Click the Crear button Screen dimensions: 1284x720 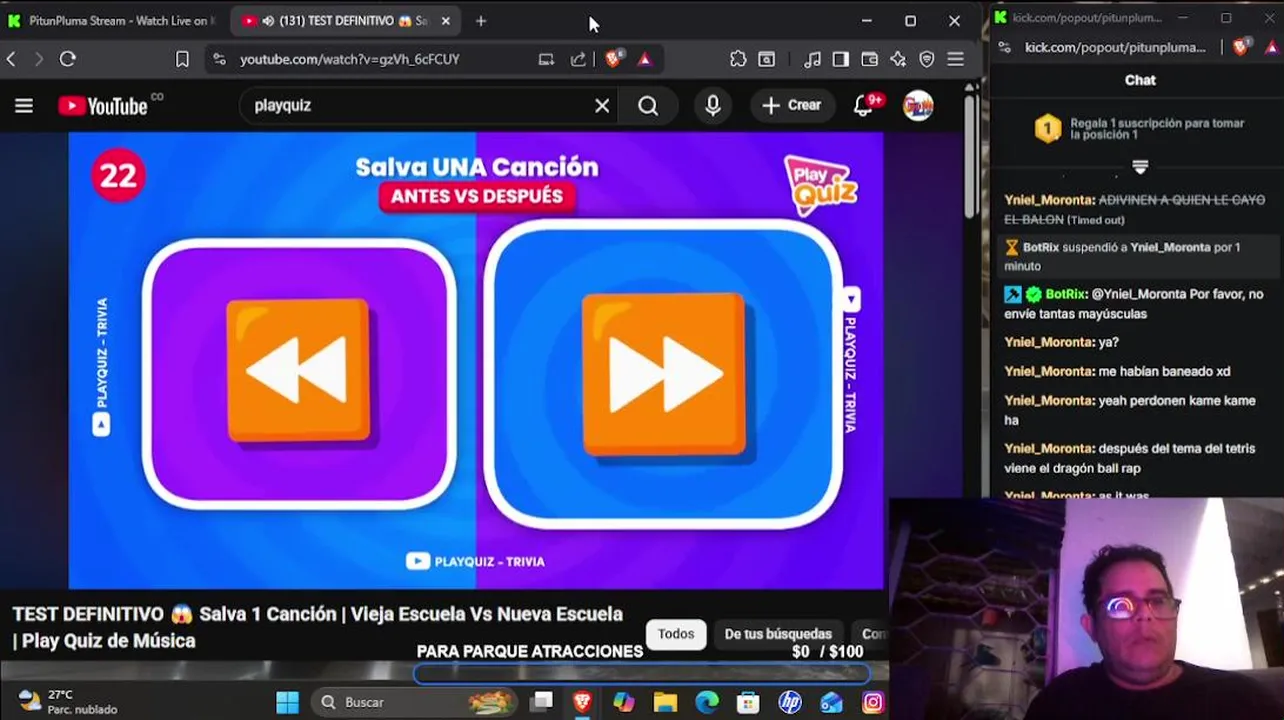[x=792, y=105]
